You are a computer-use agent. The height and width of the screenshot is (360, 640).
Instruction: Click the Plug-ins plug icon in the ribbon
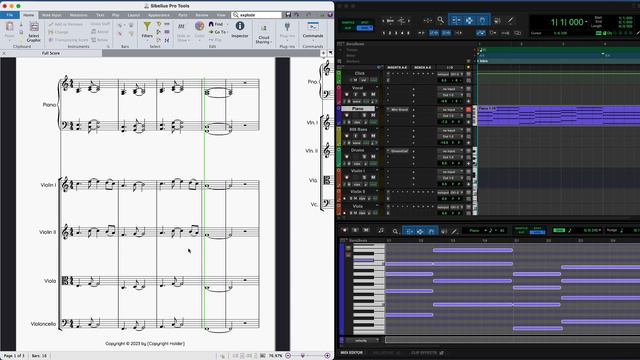(287, 27)
